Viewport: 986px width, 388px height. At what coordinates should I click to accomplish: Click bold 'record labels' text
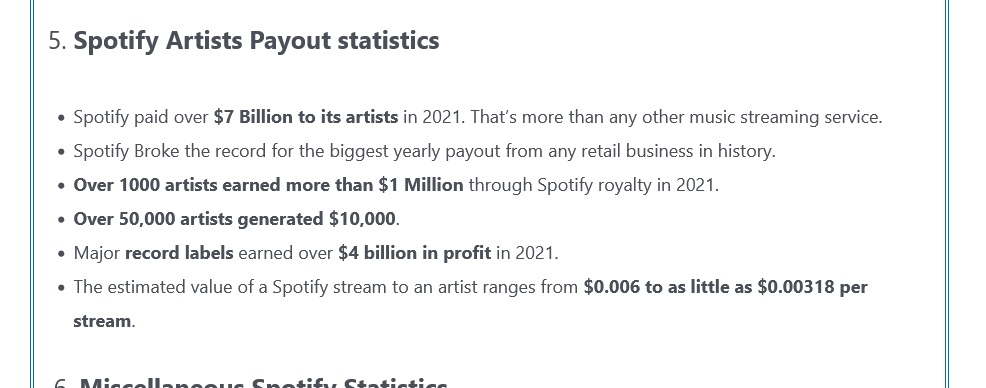pyautogui.click(x=179, y=253)
